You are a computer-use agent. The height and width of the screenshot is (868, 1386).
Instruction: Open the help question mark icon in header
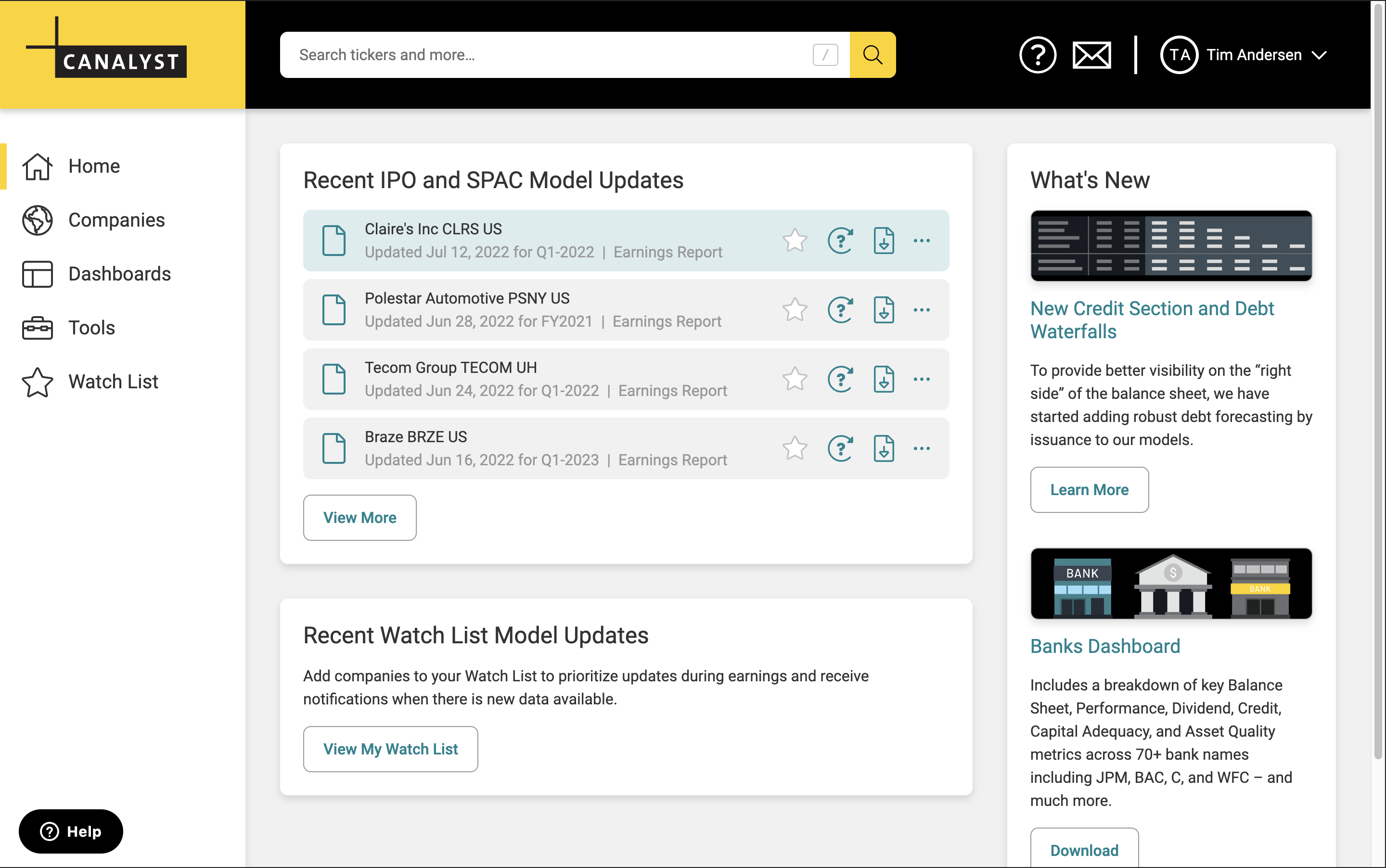pyautogui.click(x=1037, y=55)
